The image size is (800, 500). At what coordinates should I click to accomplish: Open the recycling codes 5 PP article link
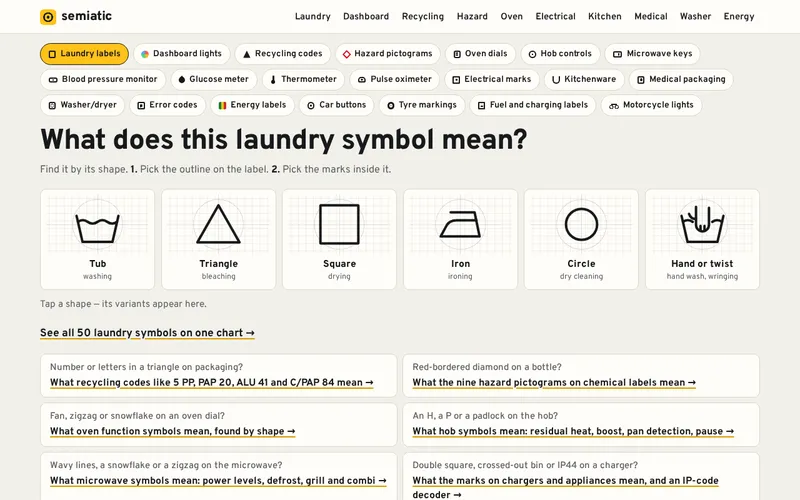pyautogui.click(x=212, y=382)
